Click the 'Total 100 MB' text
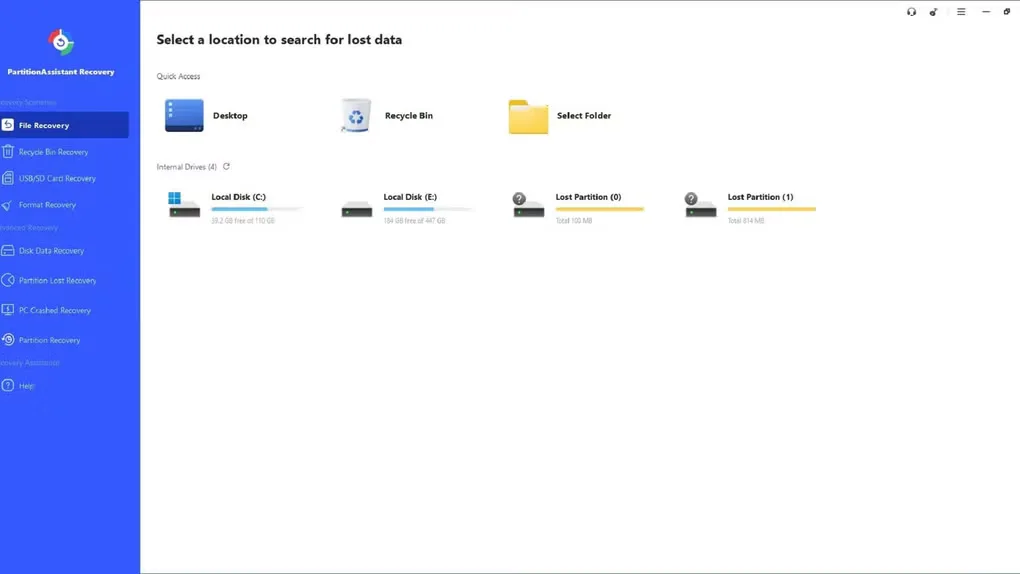 [x=574, y=221]
